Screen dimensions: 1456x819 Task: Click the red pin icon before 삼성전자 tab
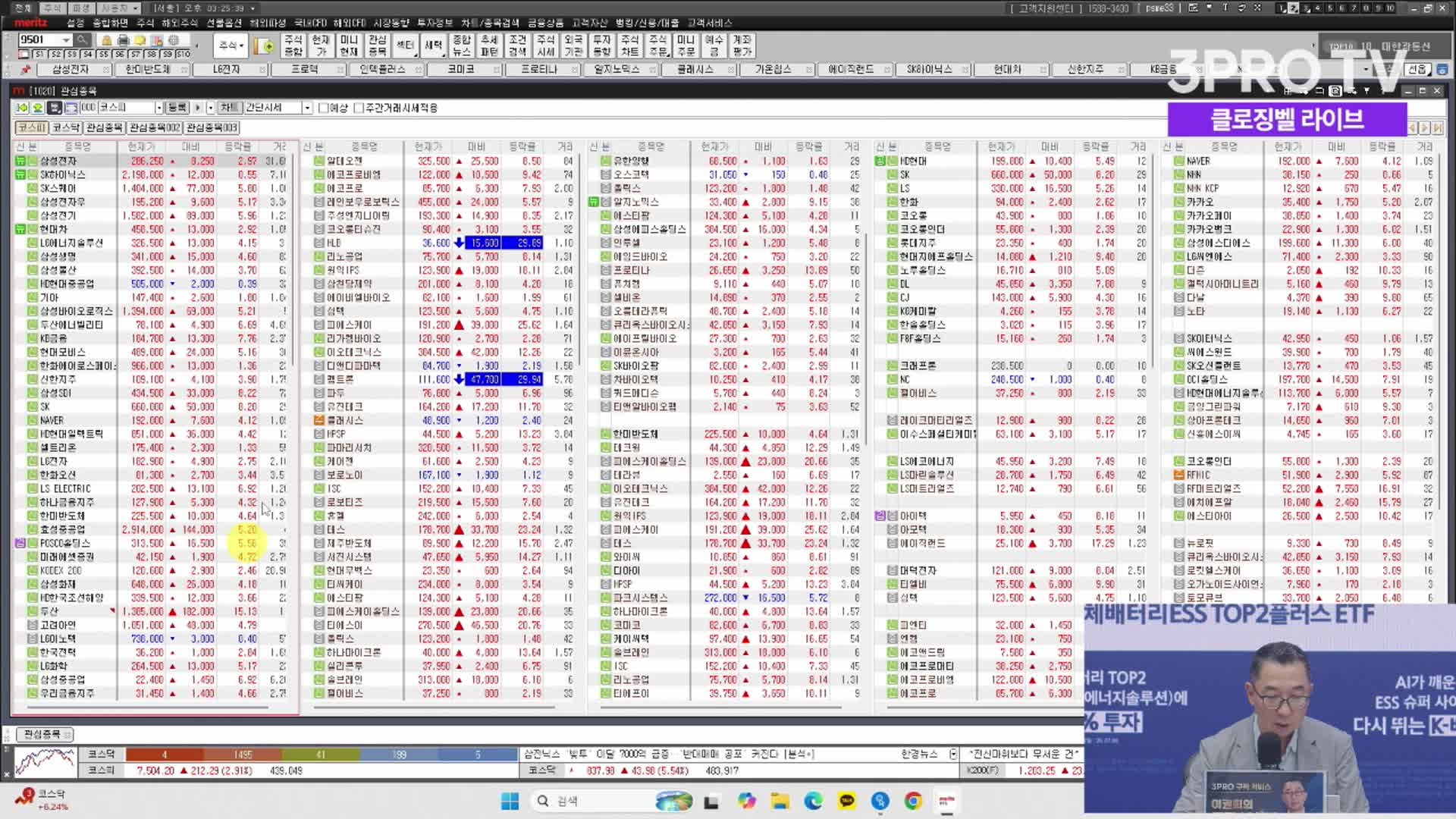point(25,69)
